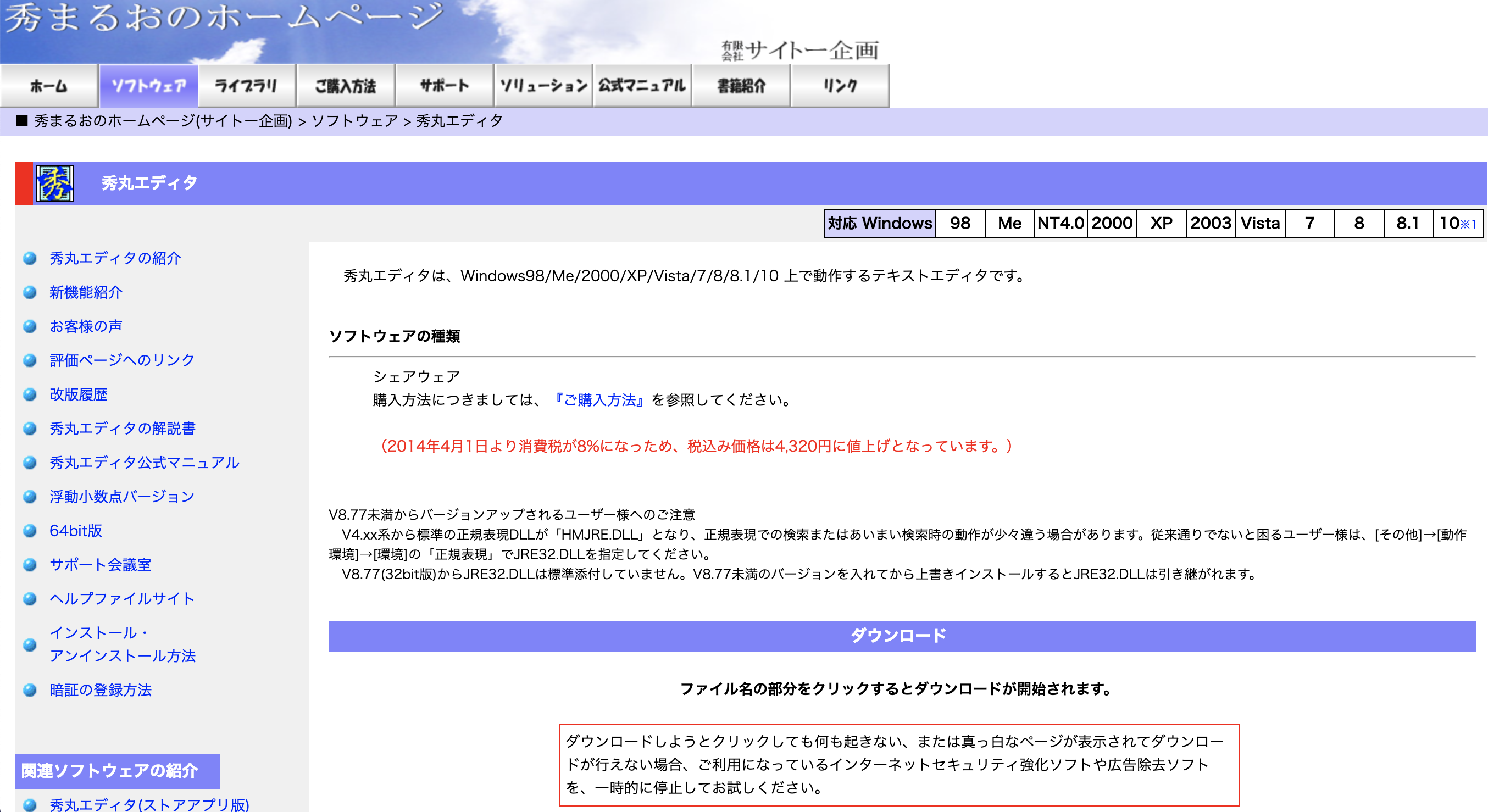Screen dimensions: 1488x812
Task: Open 浮動小数点バージョン sidebar link
Action: pyautogui.click(x=122, y=497)
